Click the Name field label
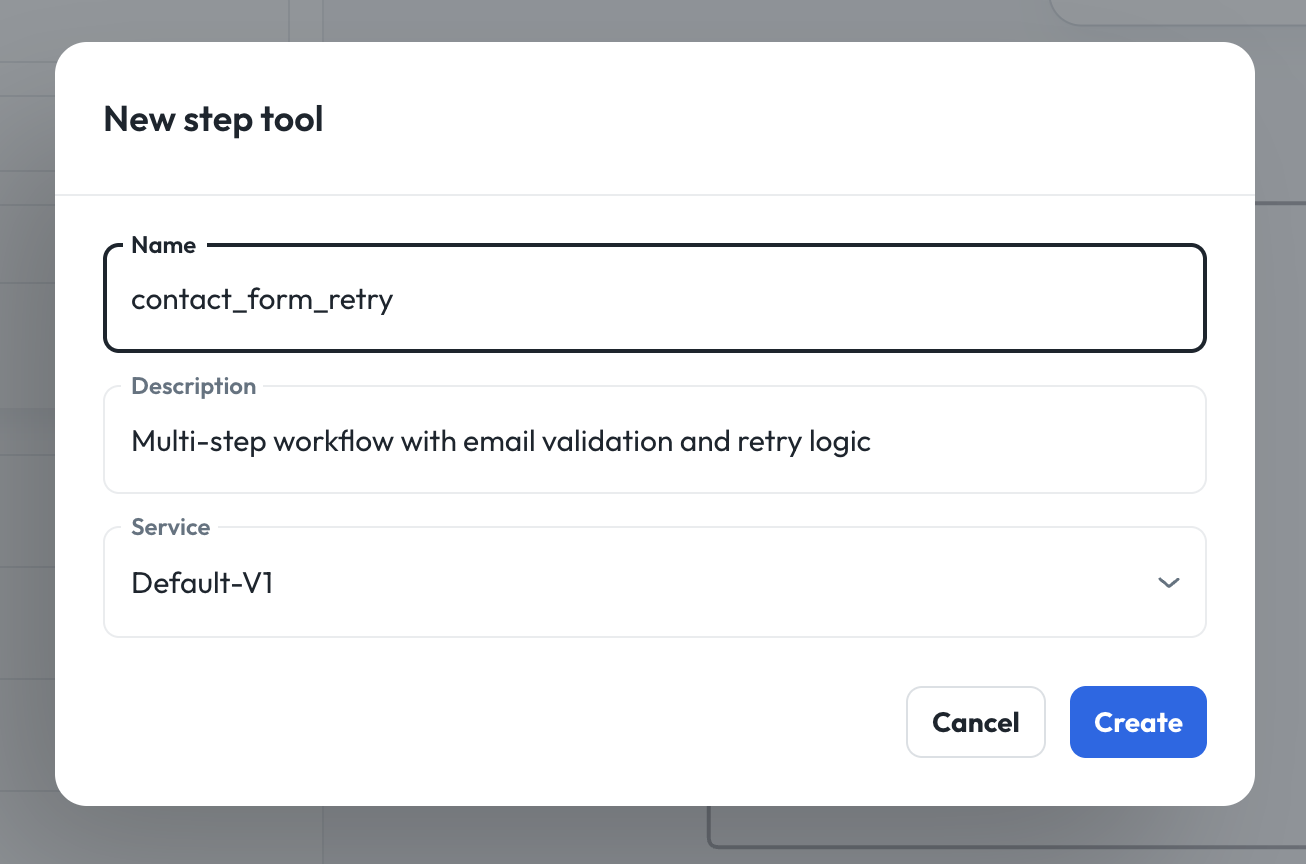 (164, 245)
